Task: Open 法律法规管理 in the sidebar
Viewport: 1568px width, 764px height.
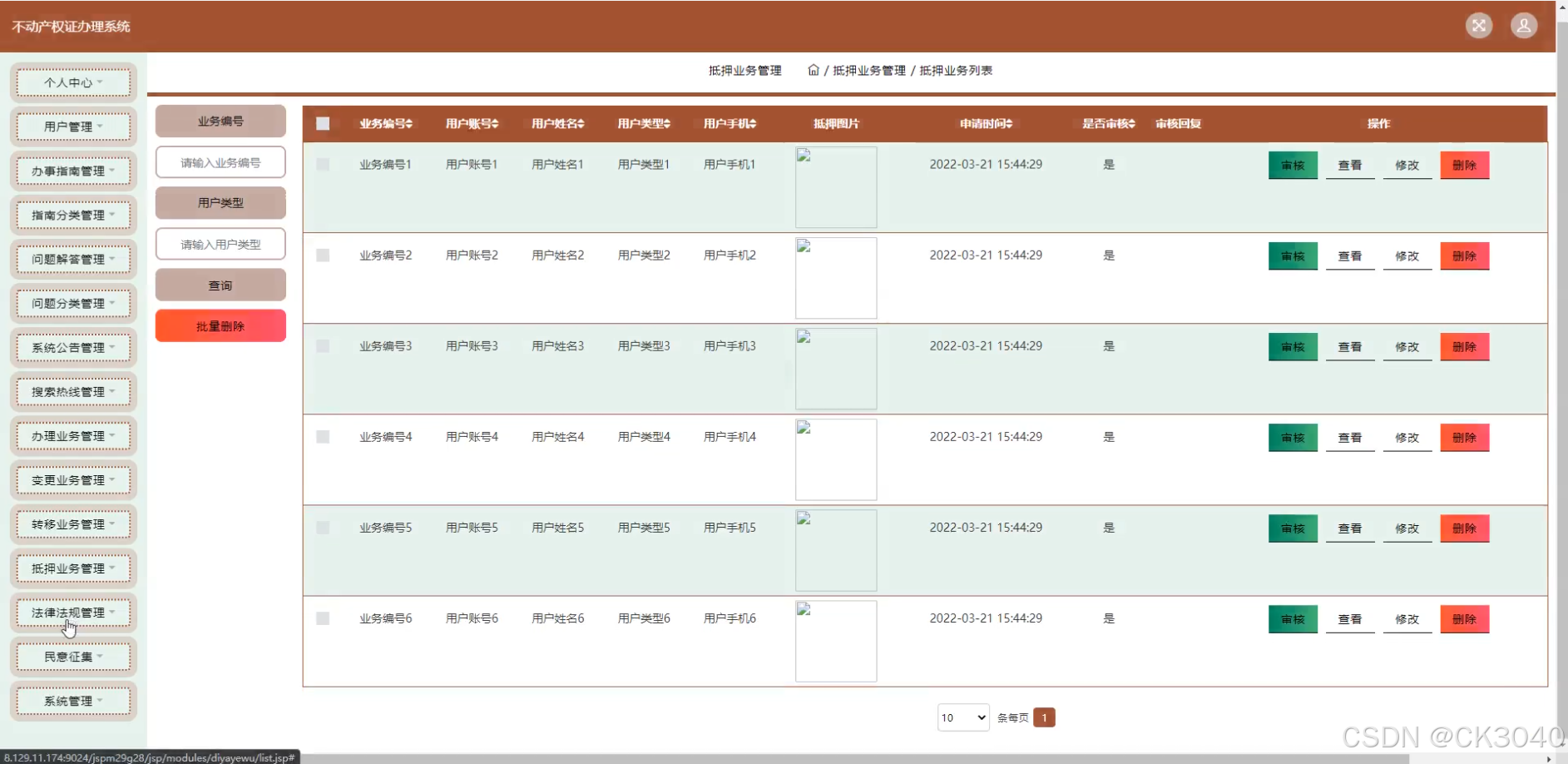Action: coord(73,612)
